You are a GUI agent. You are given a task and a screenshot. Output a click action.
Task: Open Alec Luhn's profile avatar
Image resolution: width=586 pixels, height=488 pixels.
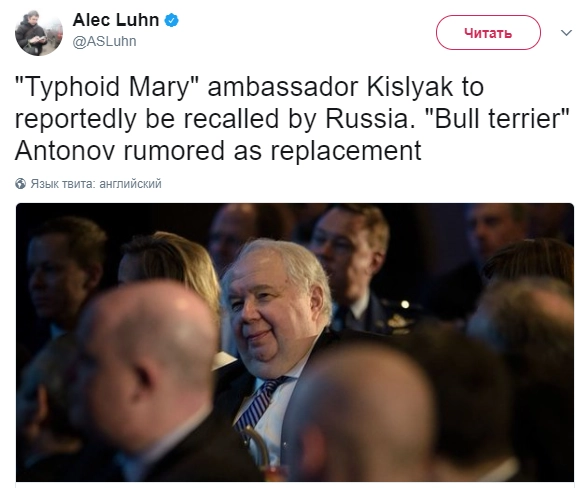pyautogui.click(x=38, y=33)
